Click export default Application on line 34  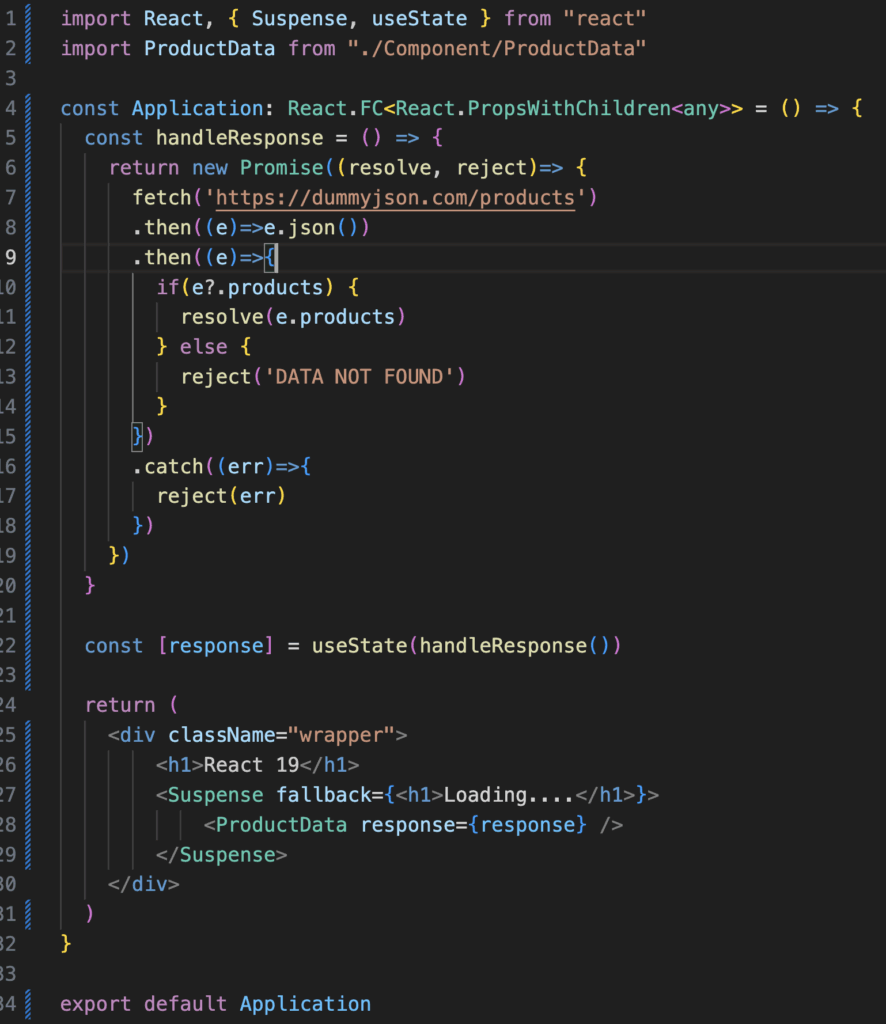coord(215,1004)
